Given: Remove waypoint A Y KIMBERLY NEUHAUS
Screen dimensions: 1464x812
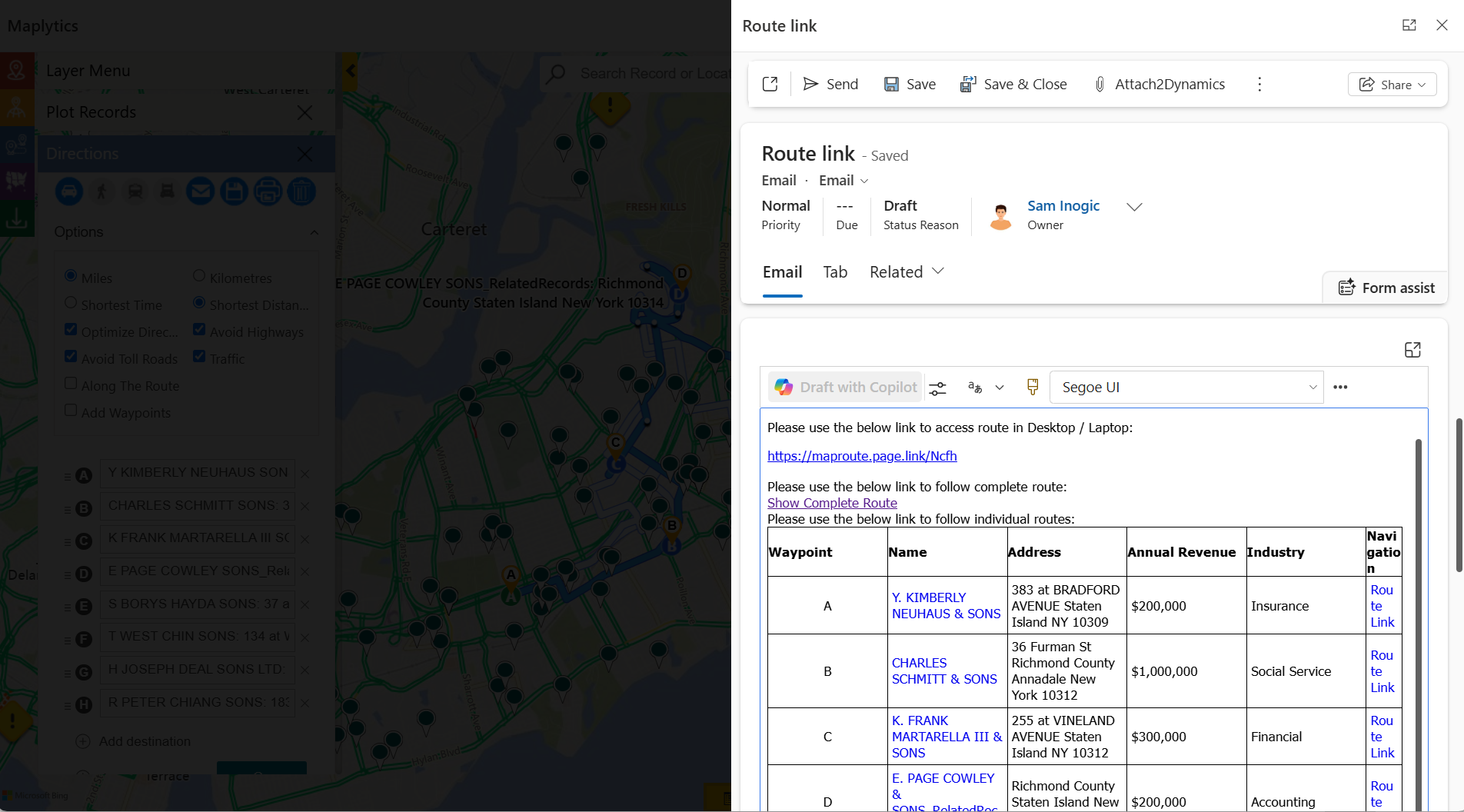Looking at the screenshot, I should 305,474.
